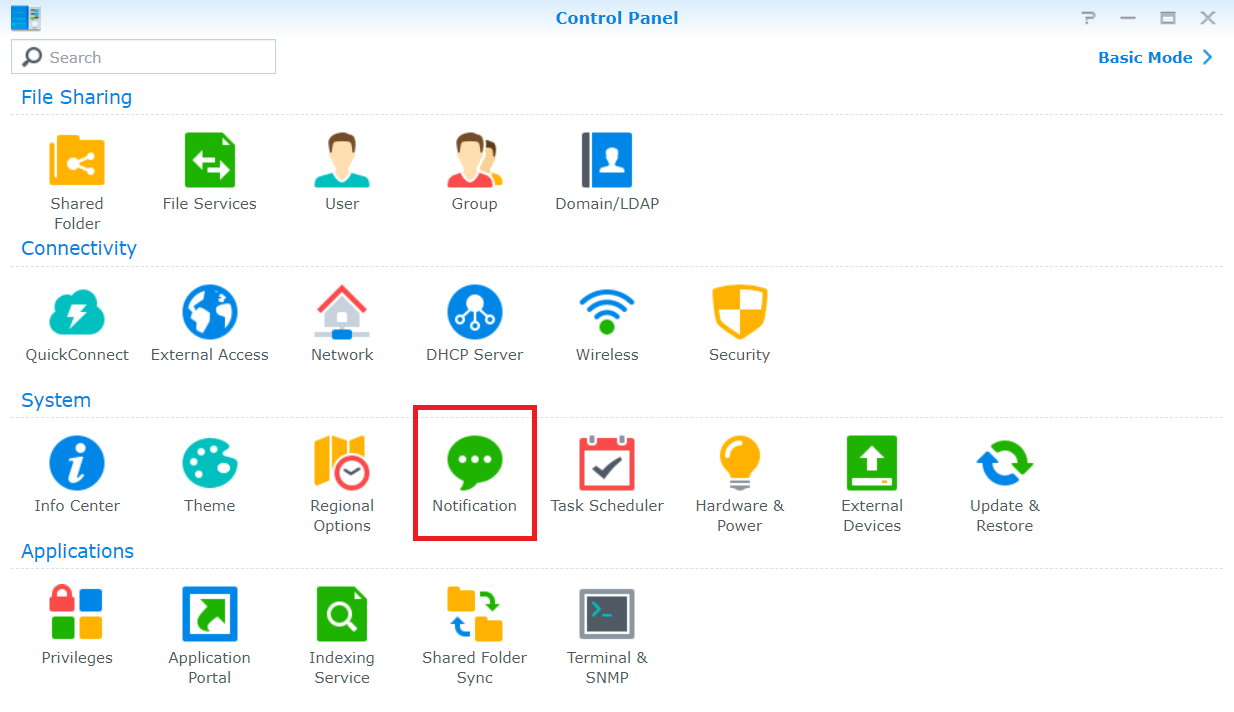
Task: Open Theme palette icon
Action: coord(210,463)
